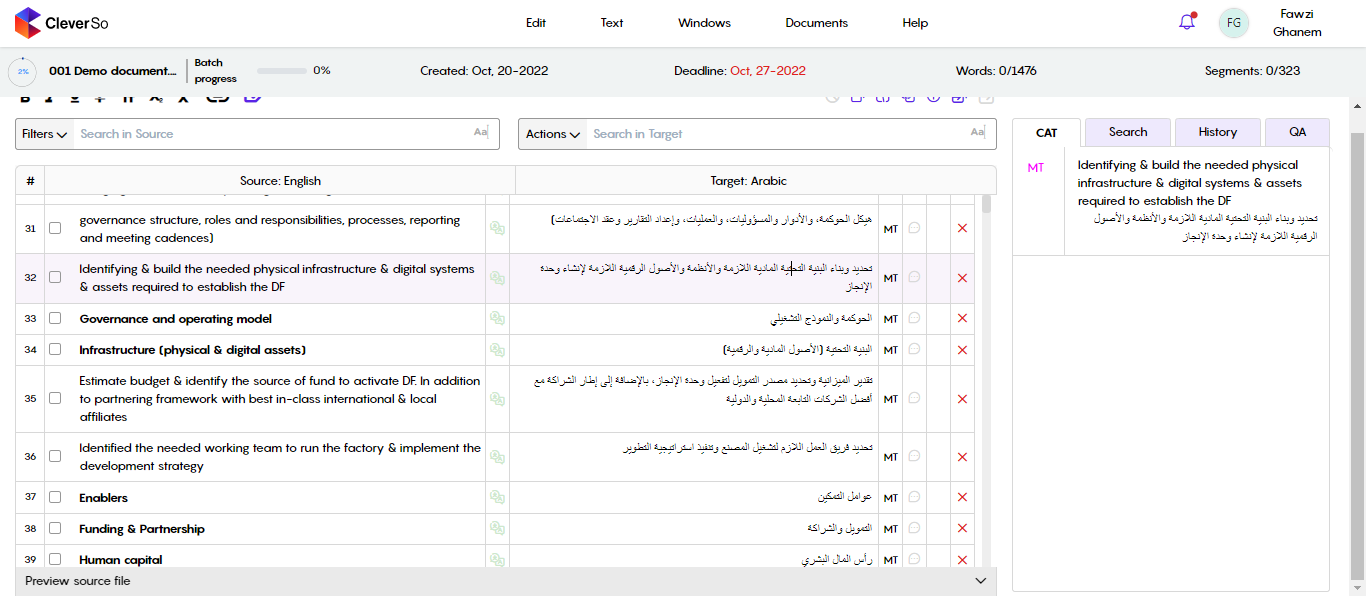Open the Edit menu

click(536, 23)
